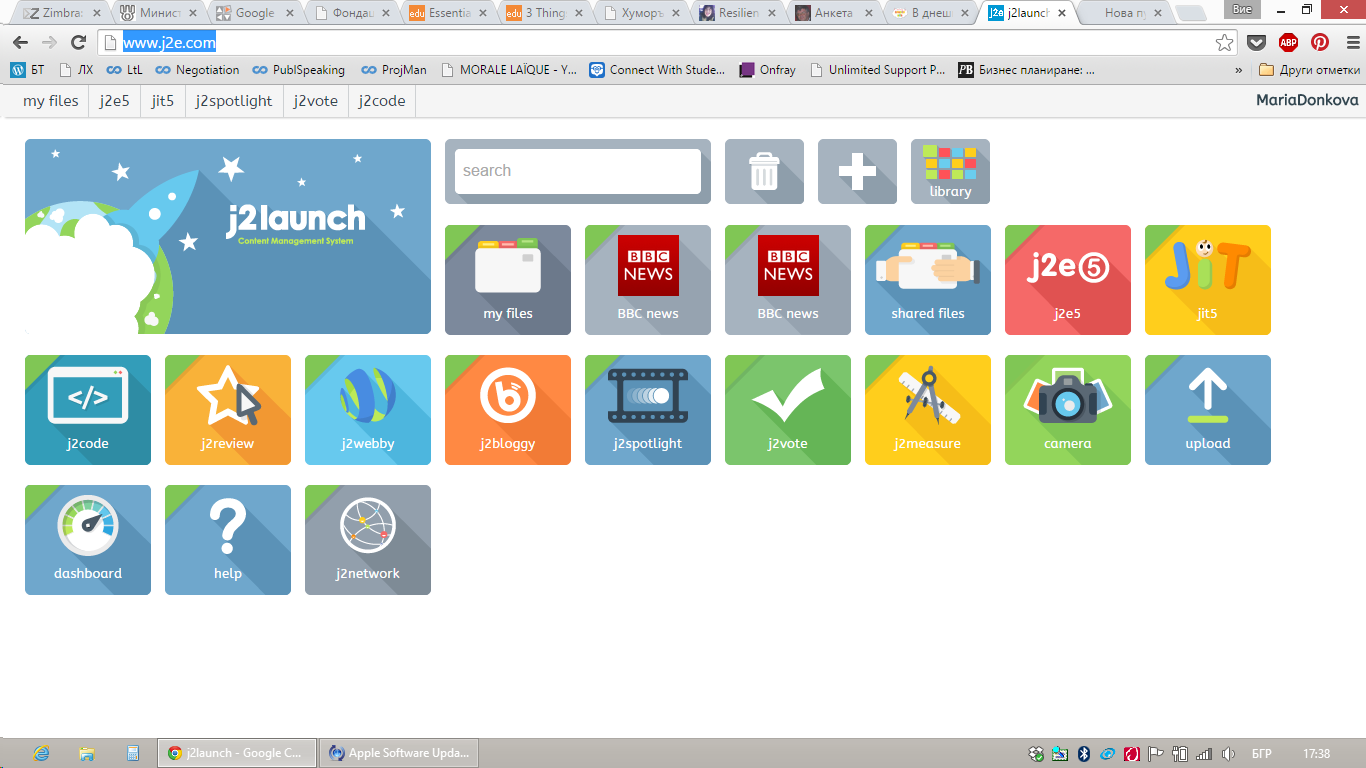The height and width of the screenshot is (768, 1366).
Task: Open the shared files tile
Action: click(928, 280)
